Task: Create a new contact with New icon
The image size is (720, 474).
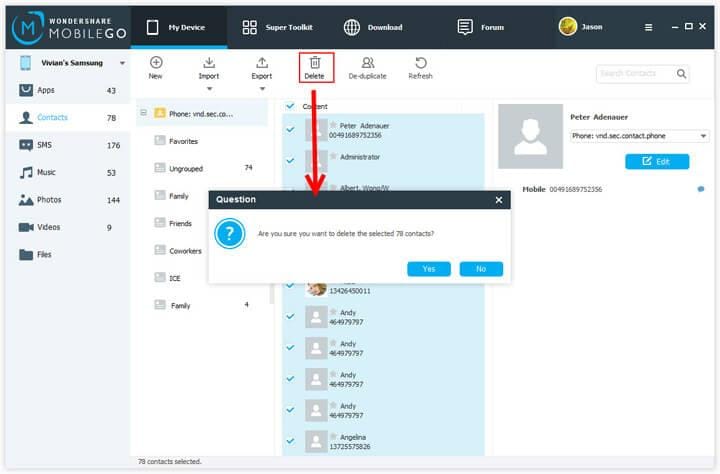Action: pos(156,62)
